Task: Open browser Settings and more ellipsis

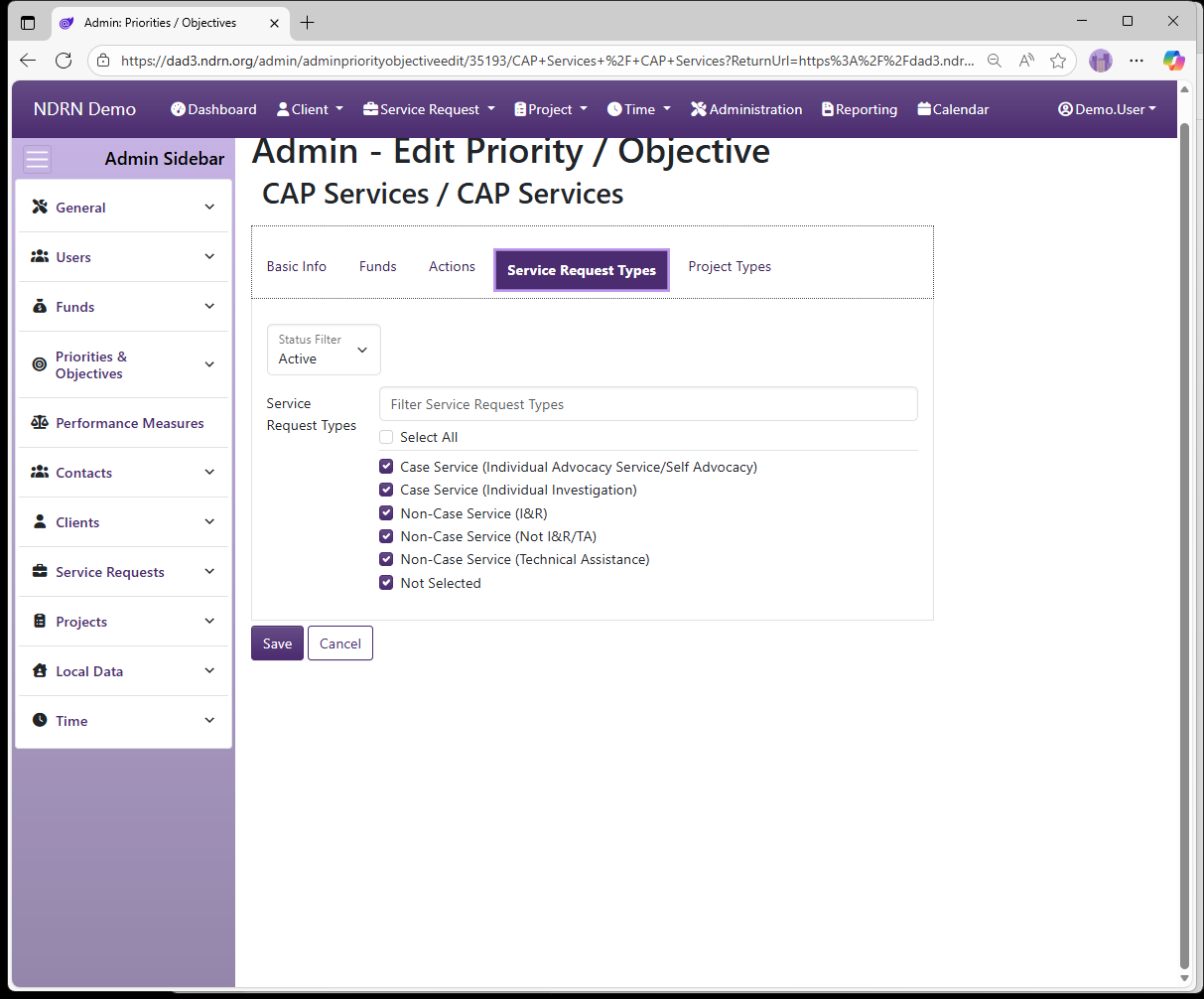Action: click(x=1137, y=61)
